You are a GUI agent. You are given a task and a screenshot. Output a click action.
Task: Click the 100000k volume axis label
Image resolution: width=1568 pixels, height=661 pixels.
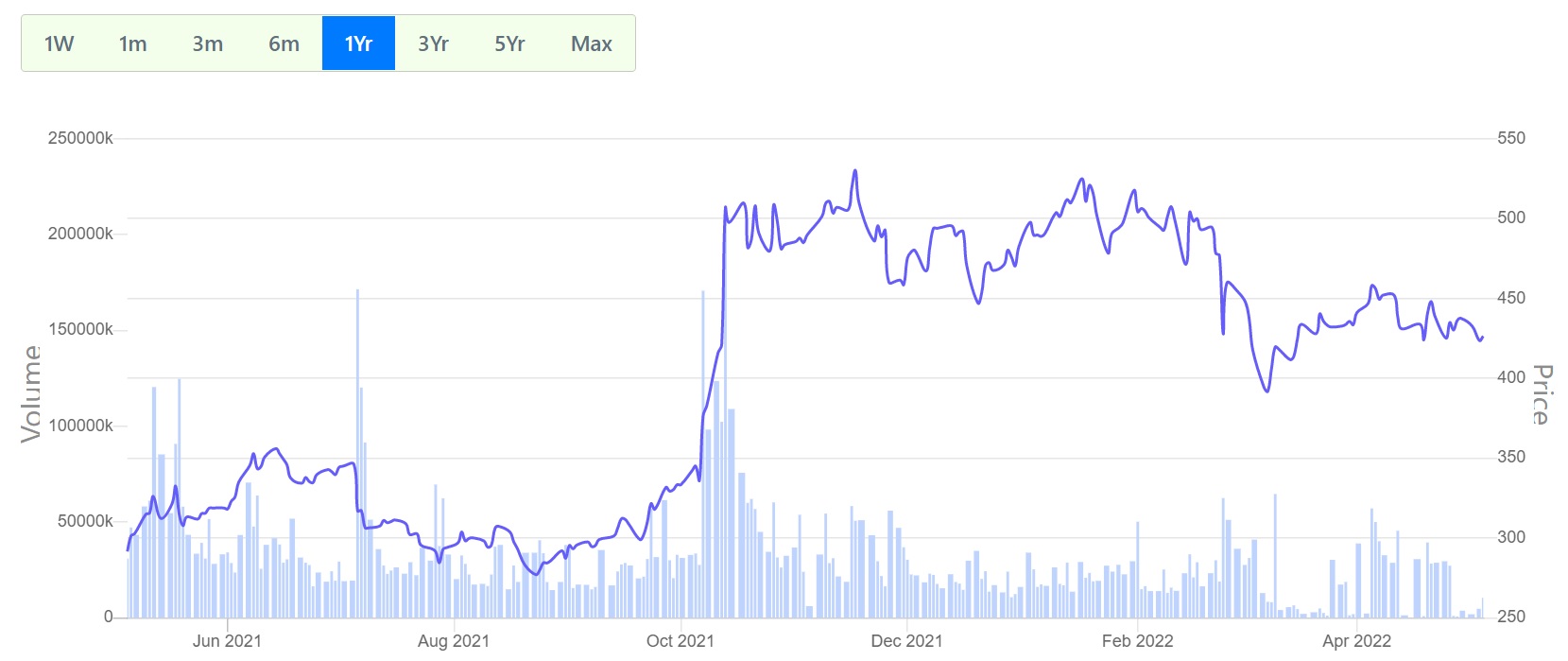[x=80, y=426]
